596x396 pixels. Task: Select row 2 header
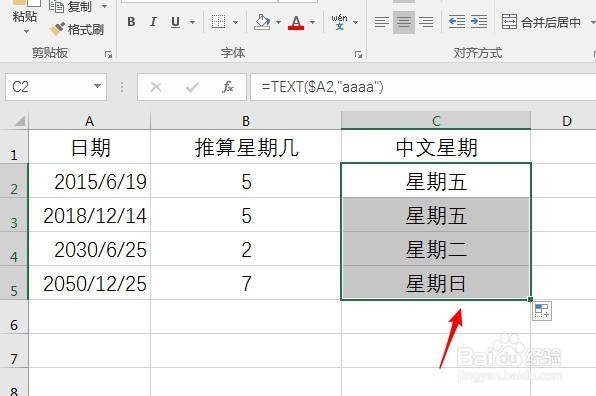tap(14, 181)
